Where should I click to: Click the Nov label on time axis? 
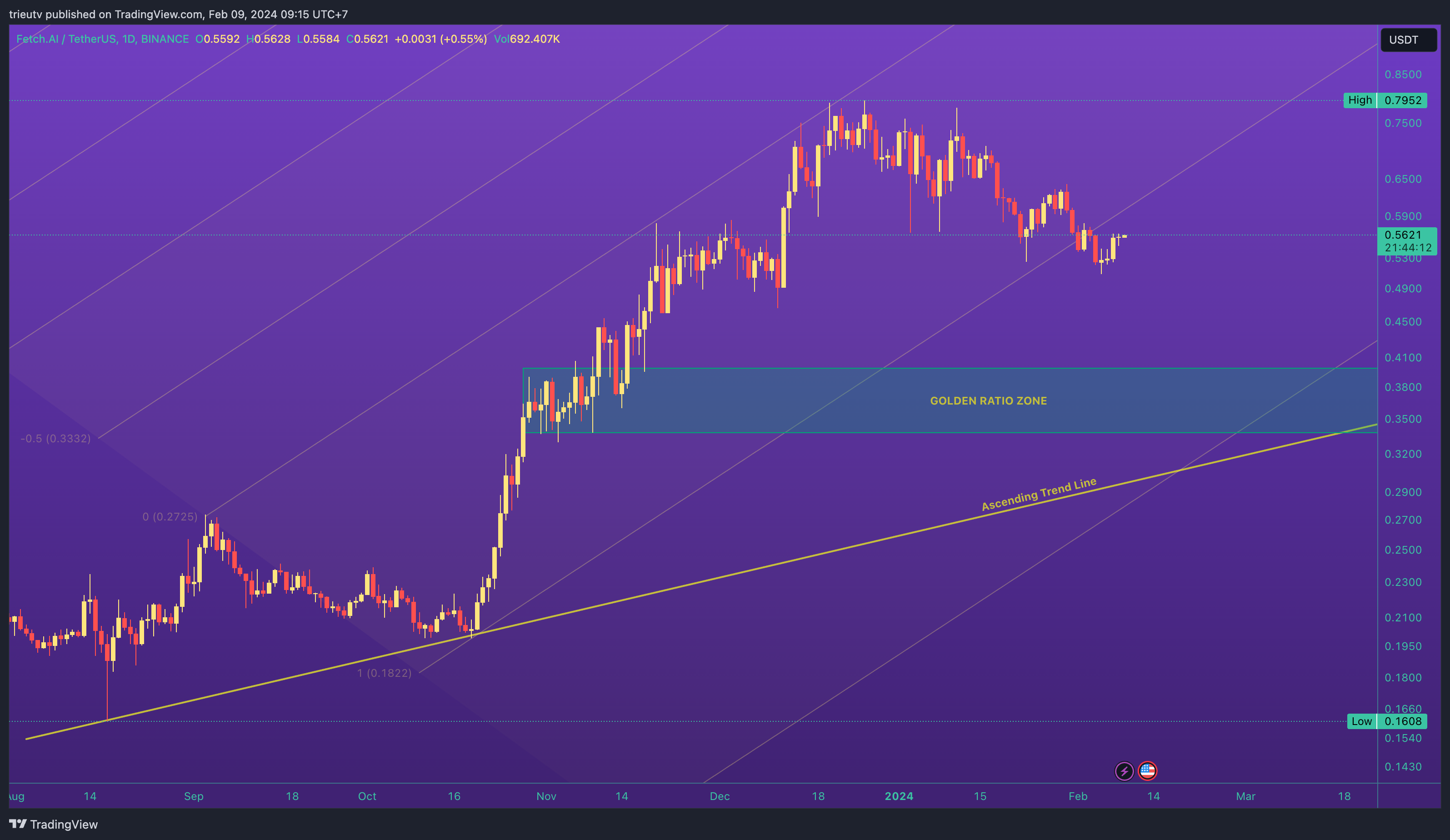coord(546,796)
